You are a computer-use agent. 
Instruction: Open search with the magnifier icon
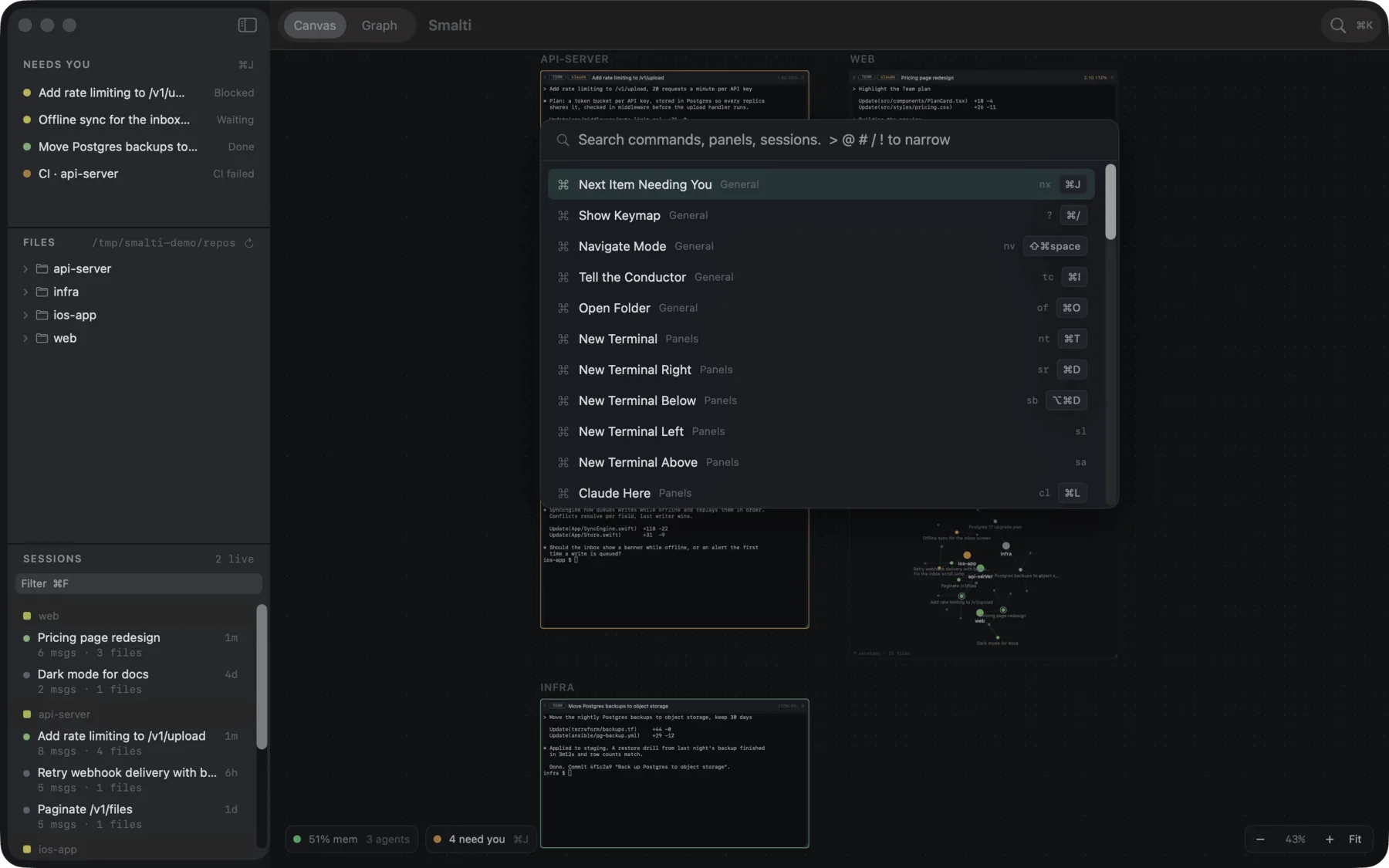pyautogui.click(x=1337, y=25)
